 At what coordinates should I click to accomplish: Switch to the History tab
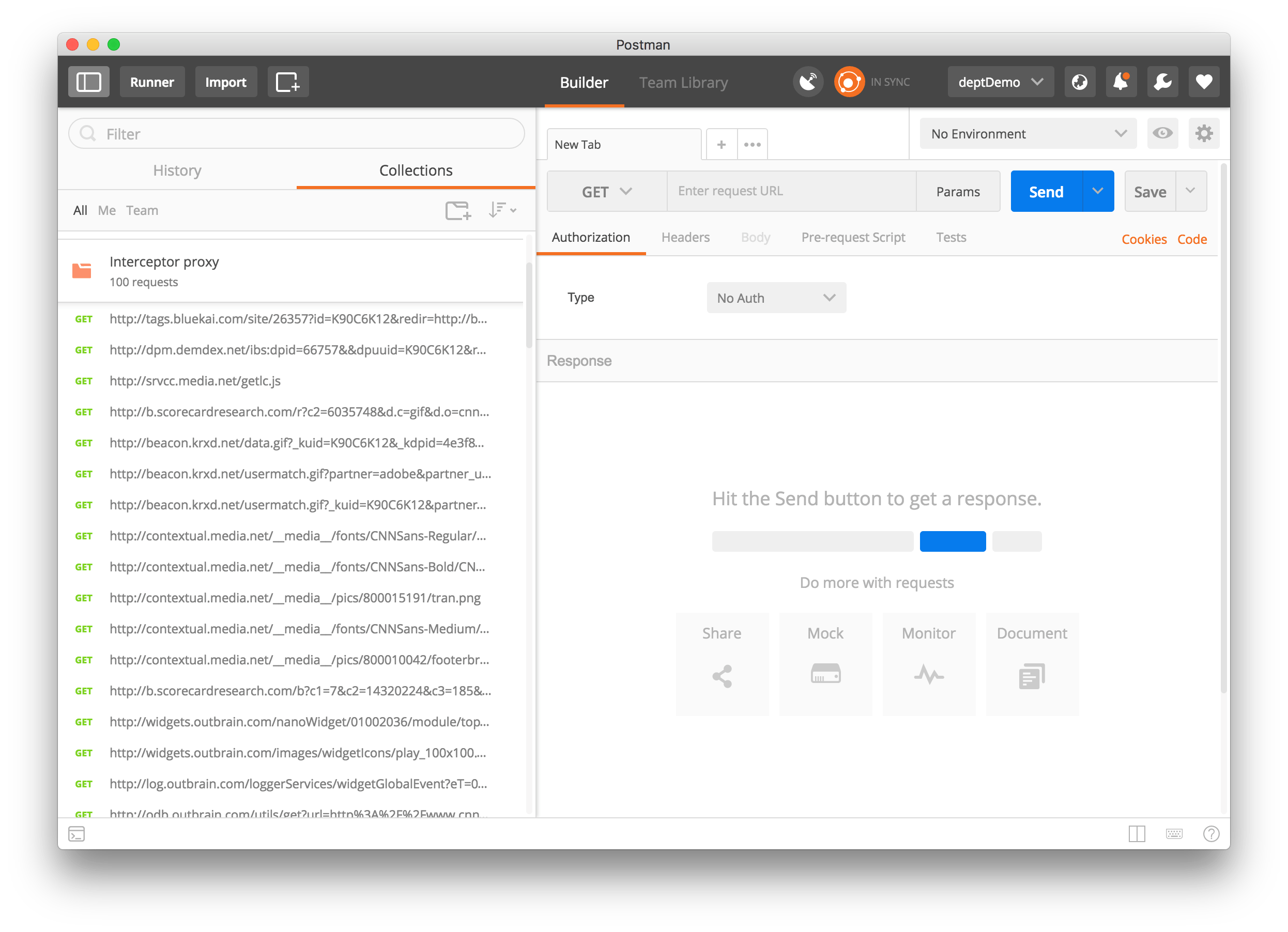[177, 170]
